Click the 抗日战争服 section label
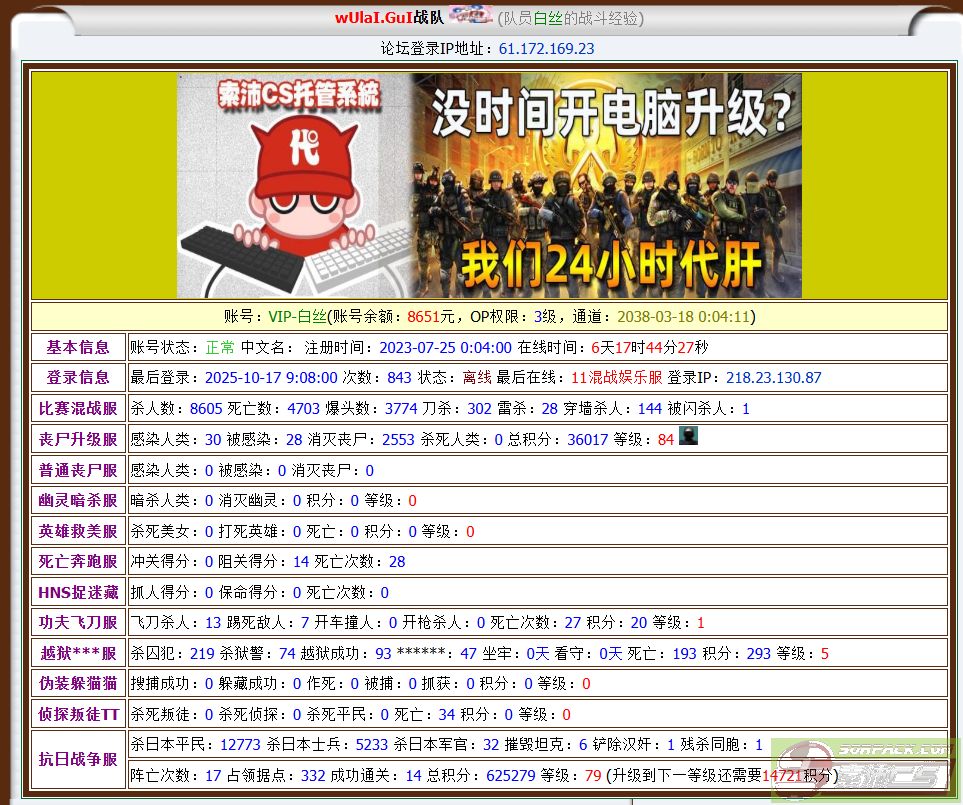Image resolution: width=963 pixels, height=805 pixels. [78, 759]
